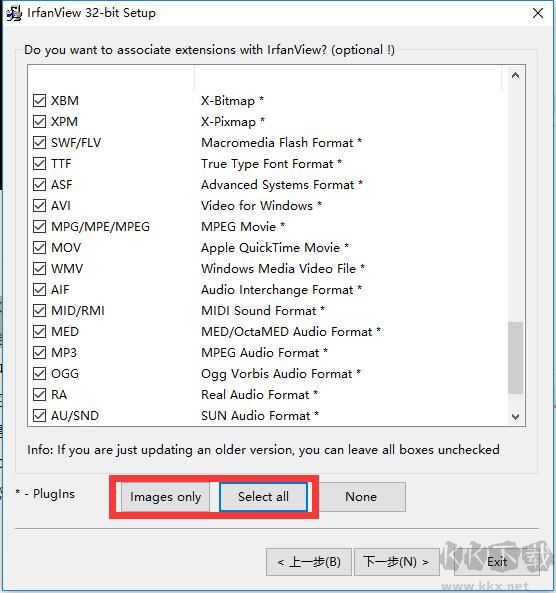The width and height of the screenshot is (556, 593).
Task: Click the list scrollbar up arrow
Action: pos(515,75)
